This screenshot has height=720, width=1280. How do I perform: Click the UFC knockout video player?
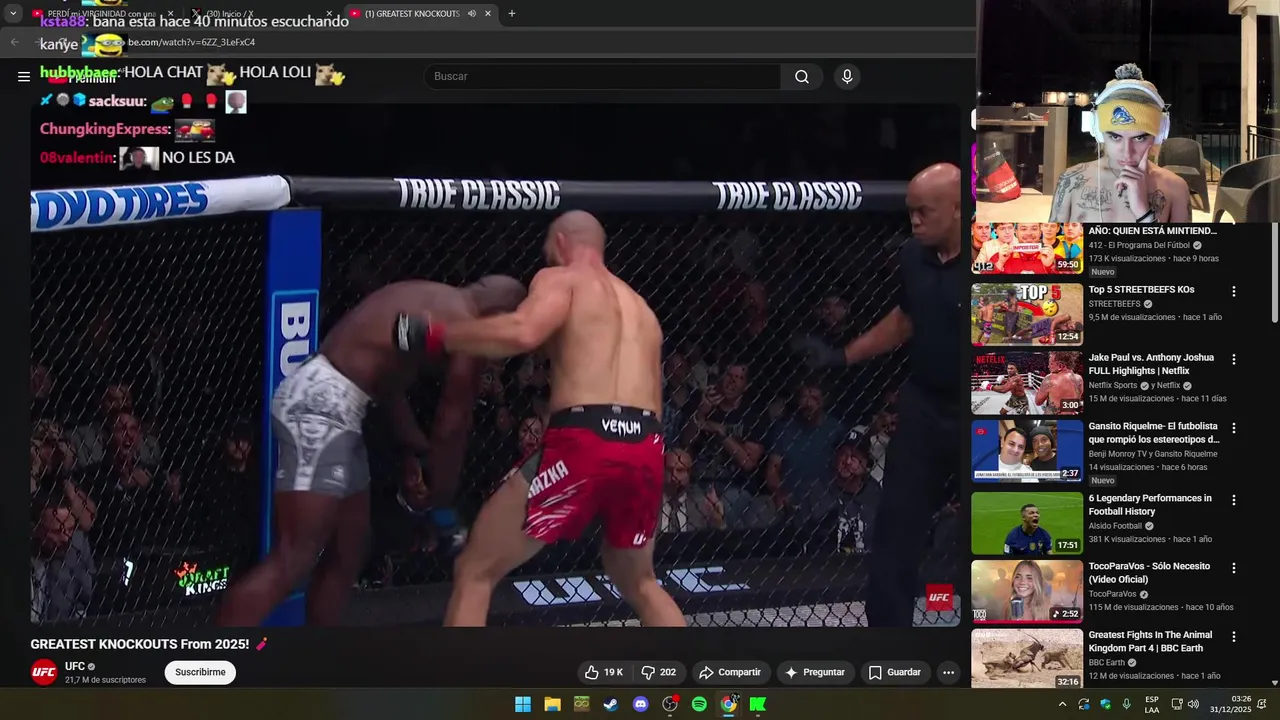(495, 365)
